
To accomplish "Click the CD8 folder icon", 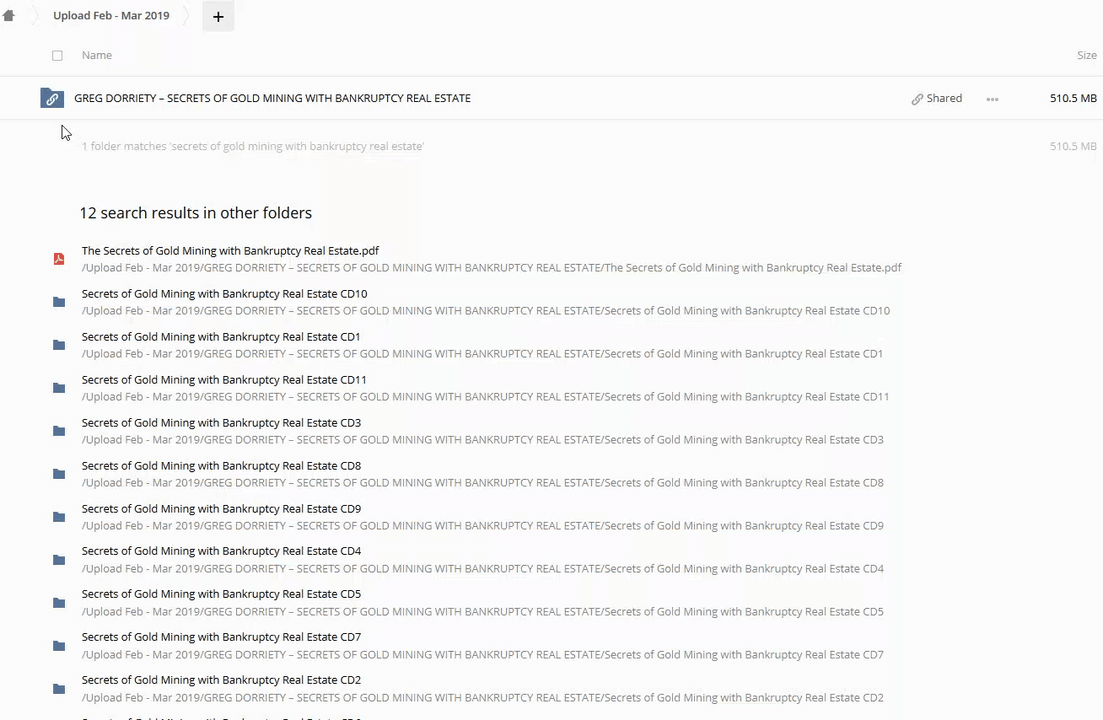I will (x=59, y=474).
